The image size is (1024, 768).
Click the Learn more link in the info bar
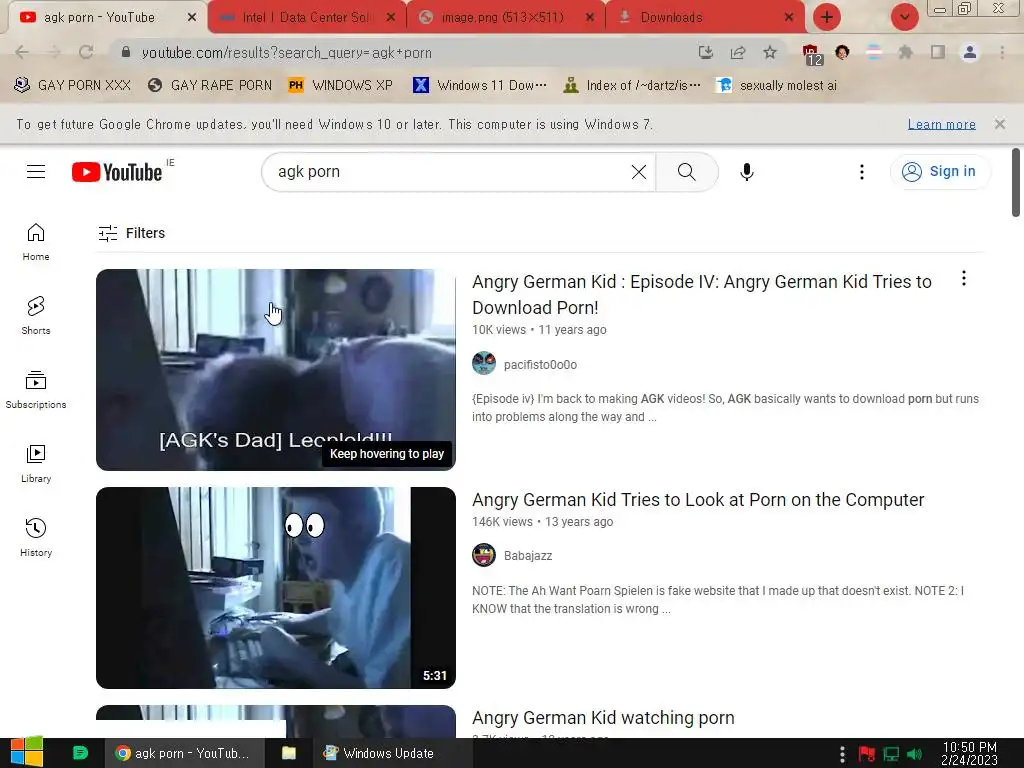click(942, 124)
